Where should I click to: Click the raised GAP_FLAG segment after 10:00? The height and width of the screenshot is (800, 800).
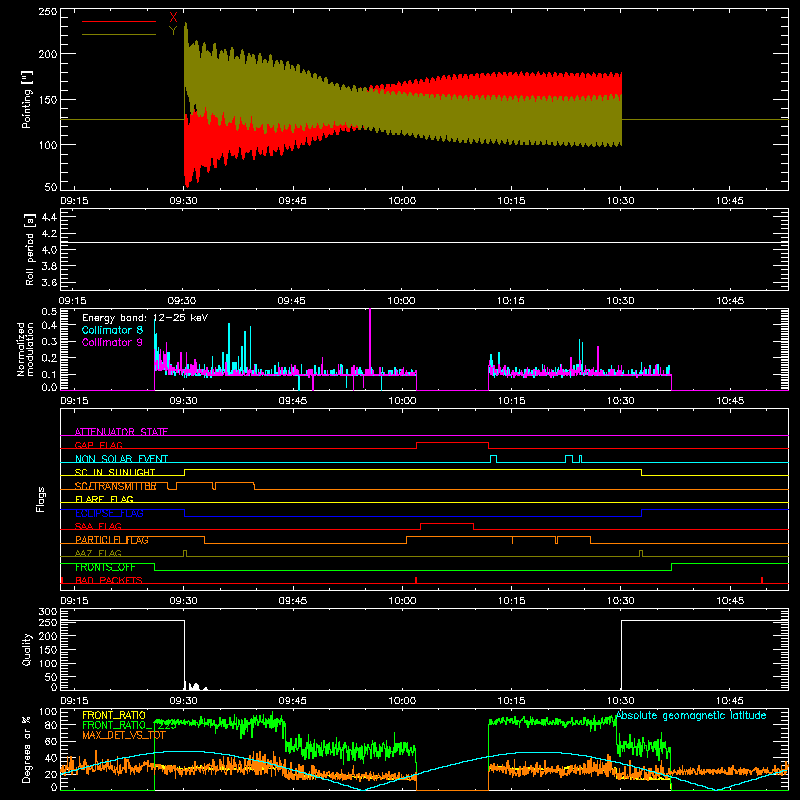pyautogui.click(x=453, y=443)
